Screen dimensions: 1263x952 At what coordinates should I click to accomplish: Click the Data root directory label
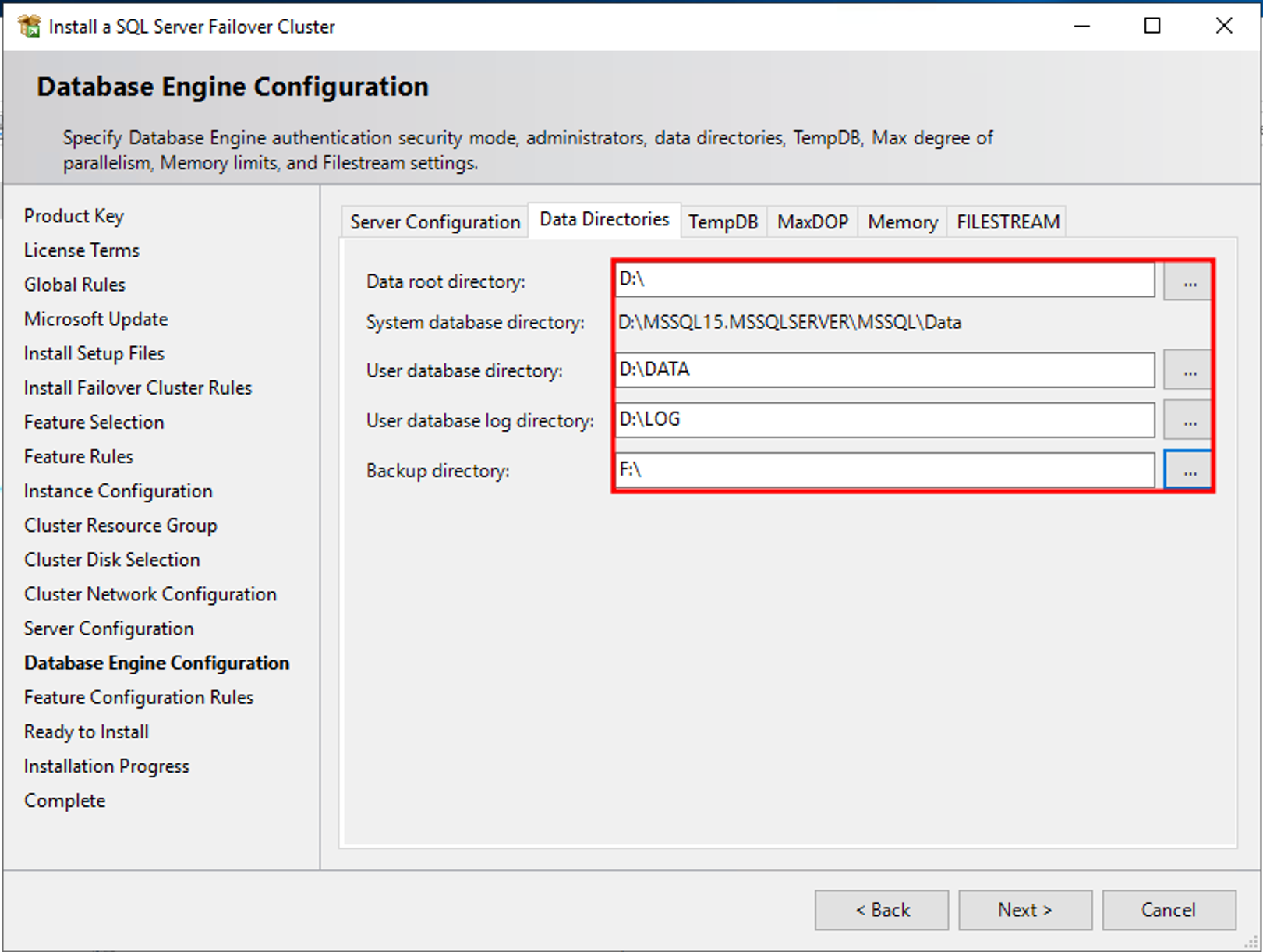446,281
